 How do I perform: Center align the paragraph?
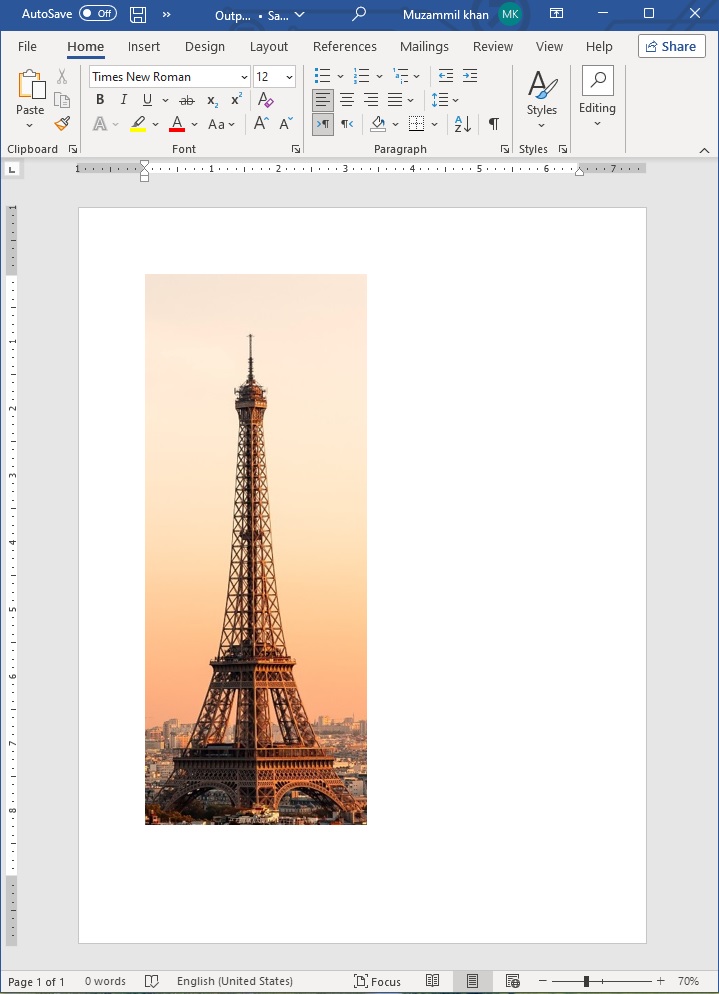(x=347, y=100)
